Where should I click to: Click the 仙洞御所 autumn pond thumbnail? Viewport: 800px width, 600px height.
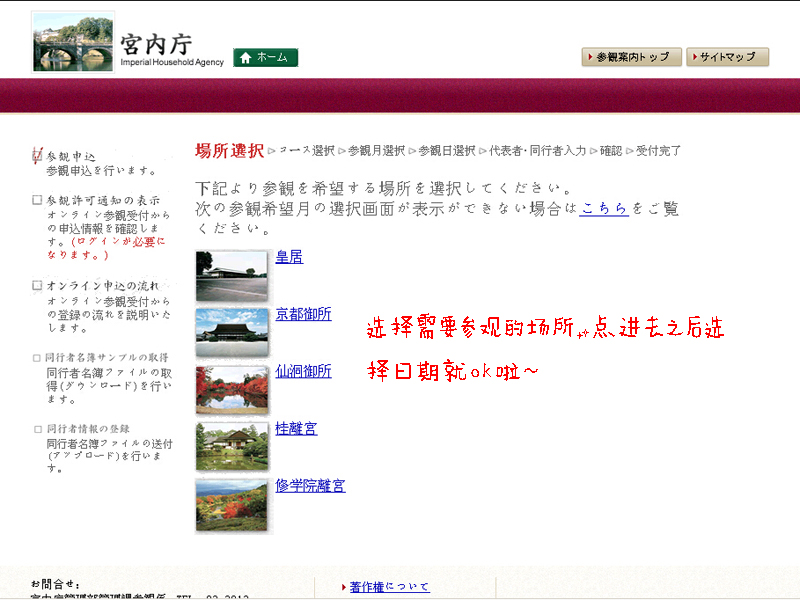232,390
